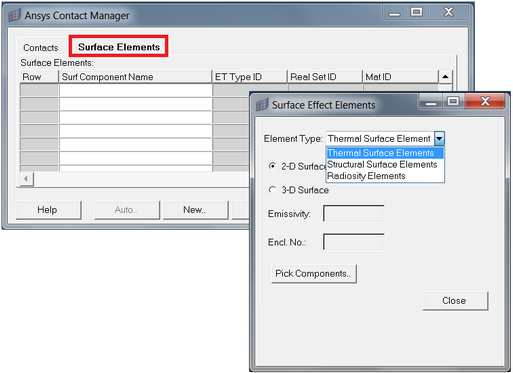
Task: Click the Surface Effect Elements title icon
Action: coord(262,105)
